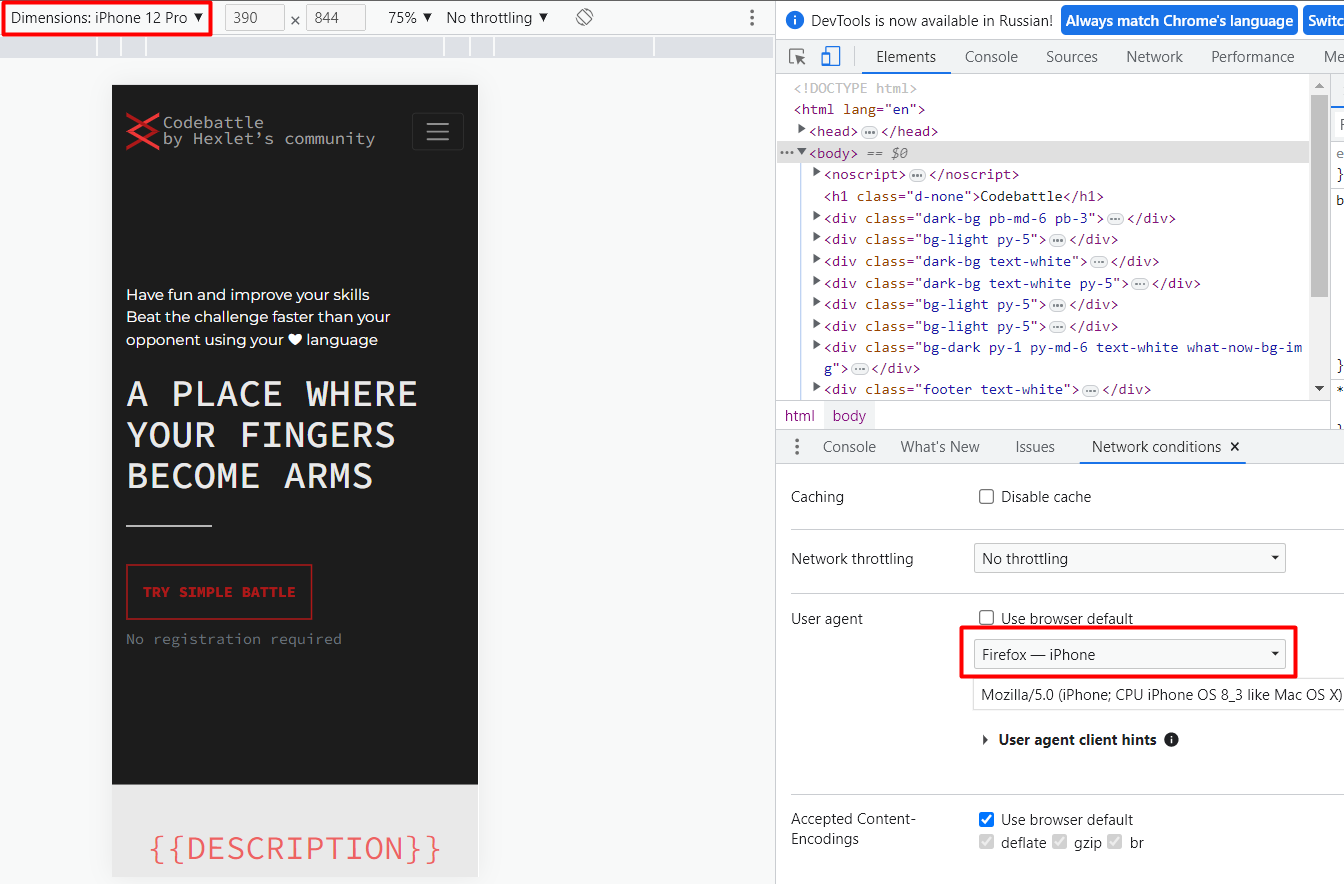1344x884 pixels.
Task: Open the Performance tab
Action: point(1252,57)
